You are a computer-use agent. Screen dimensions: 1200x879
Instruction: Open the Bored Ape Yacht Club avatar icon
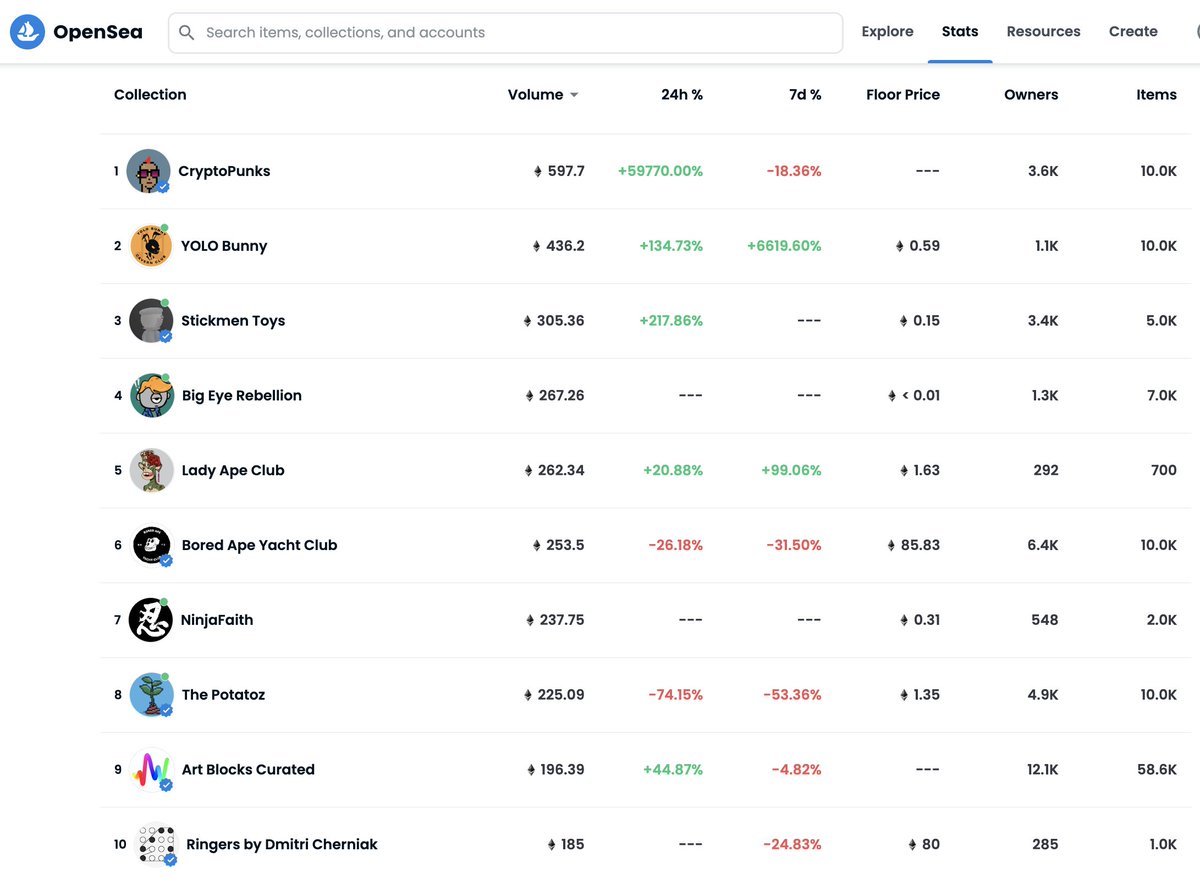(151, 545)
